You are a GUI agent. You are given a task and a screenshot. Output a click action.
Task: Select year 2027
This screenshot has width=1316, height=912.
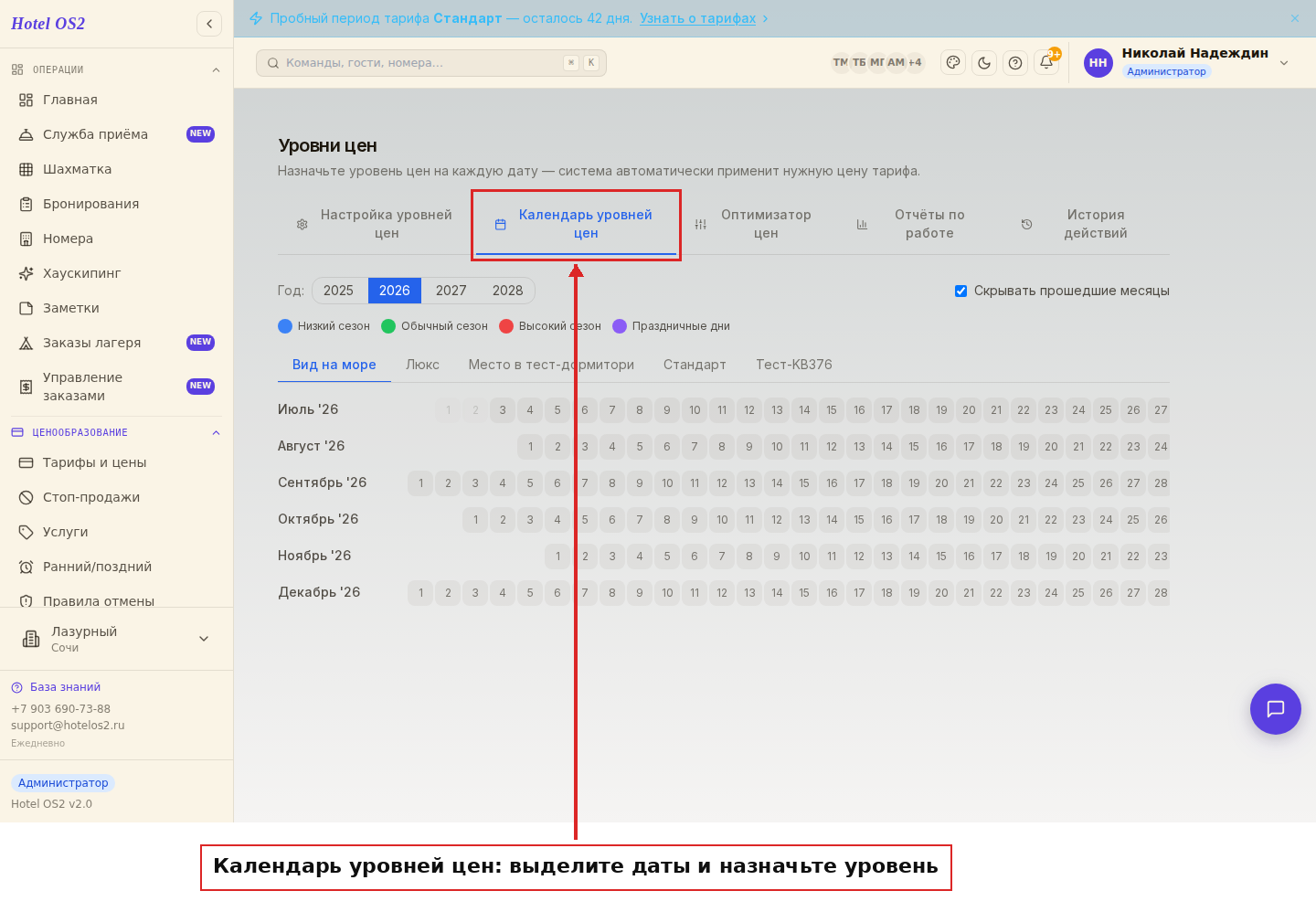451,291
